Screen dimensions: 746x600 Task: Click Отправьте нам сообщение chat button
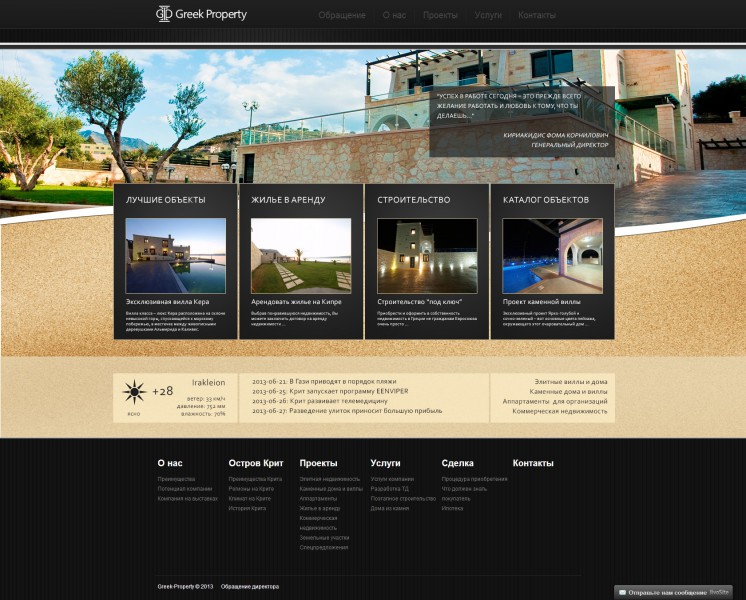tap(673, 592)
